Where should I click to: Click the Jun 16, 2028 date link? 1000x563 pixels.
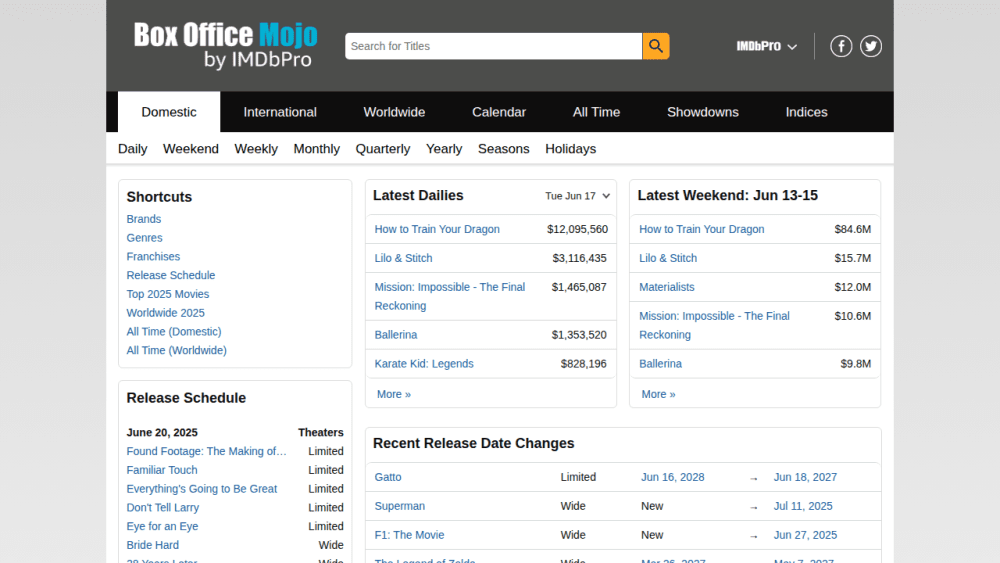(x=673, y=477)
